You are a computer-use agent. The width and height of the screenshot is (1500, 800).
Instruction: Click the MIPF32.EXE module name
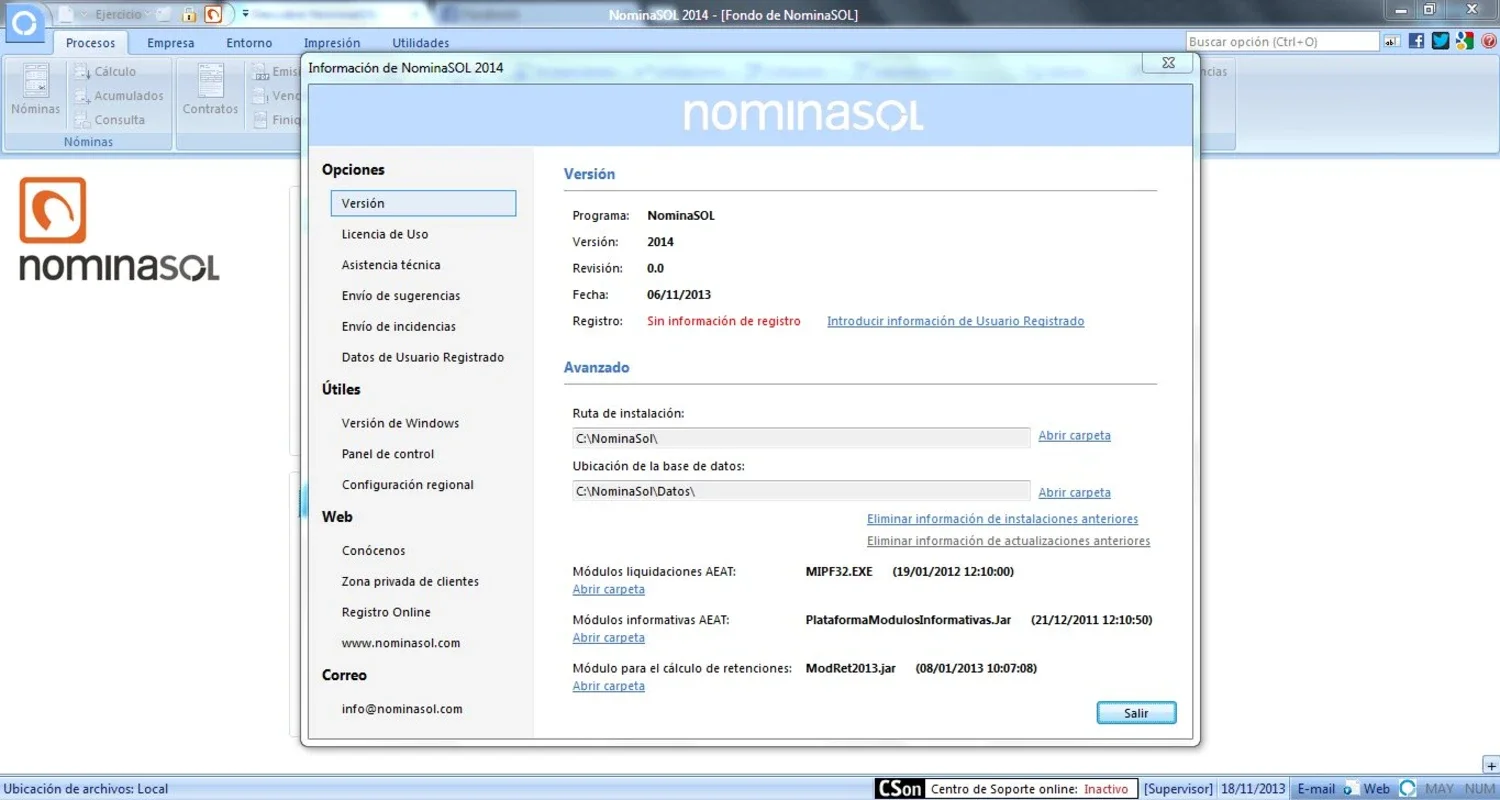point(839,572)
